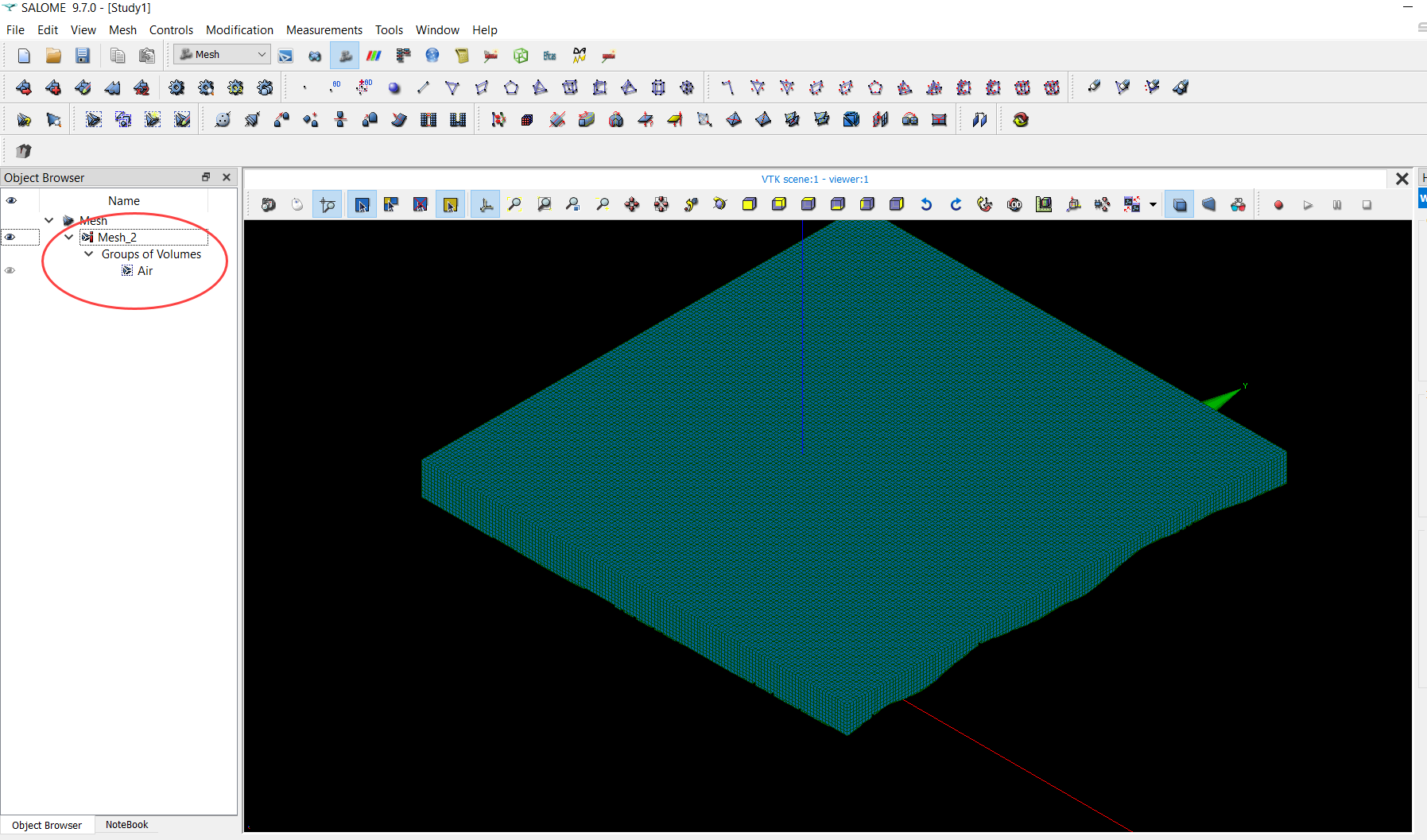Click the Name column header
Viewport: 1427px width, 840px height.
[124, 201]
